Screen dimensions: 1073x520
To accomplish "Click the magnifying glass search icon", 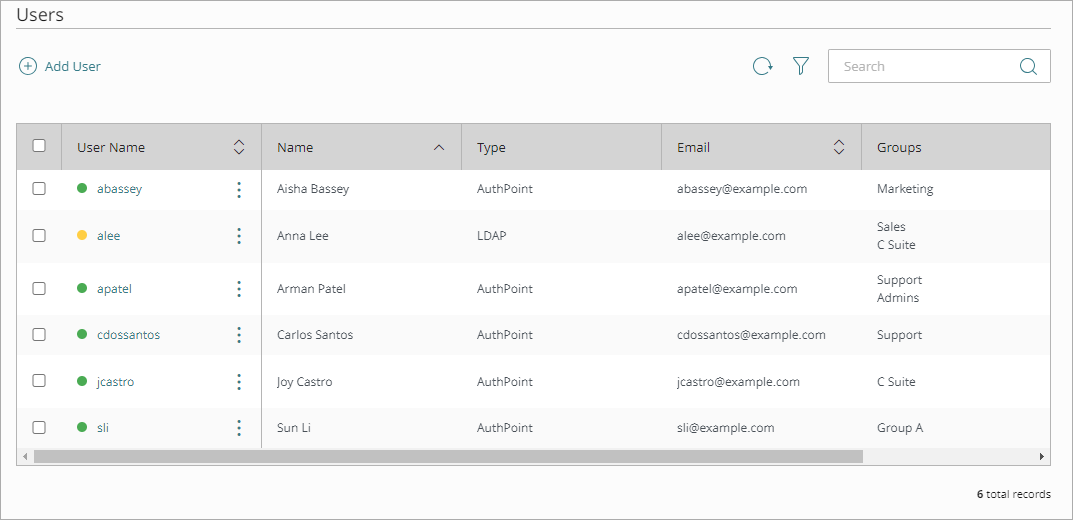I will [1028, 67].
